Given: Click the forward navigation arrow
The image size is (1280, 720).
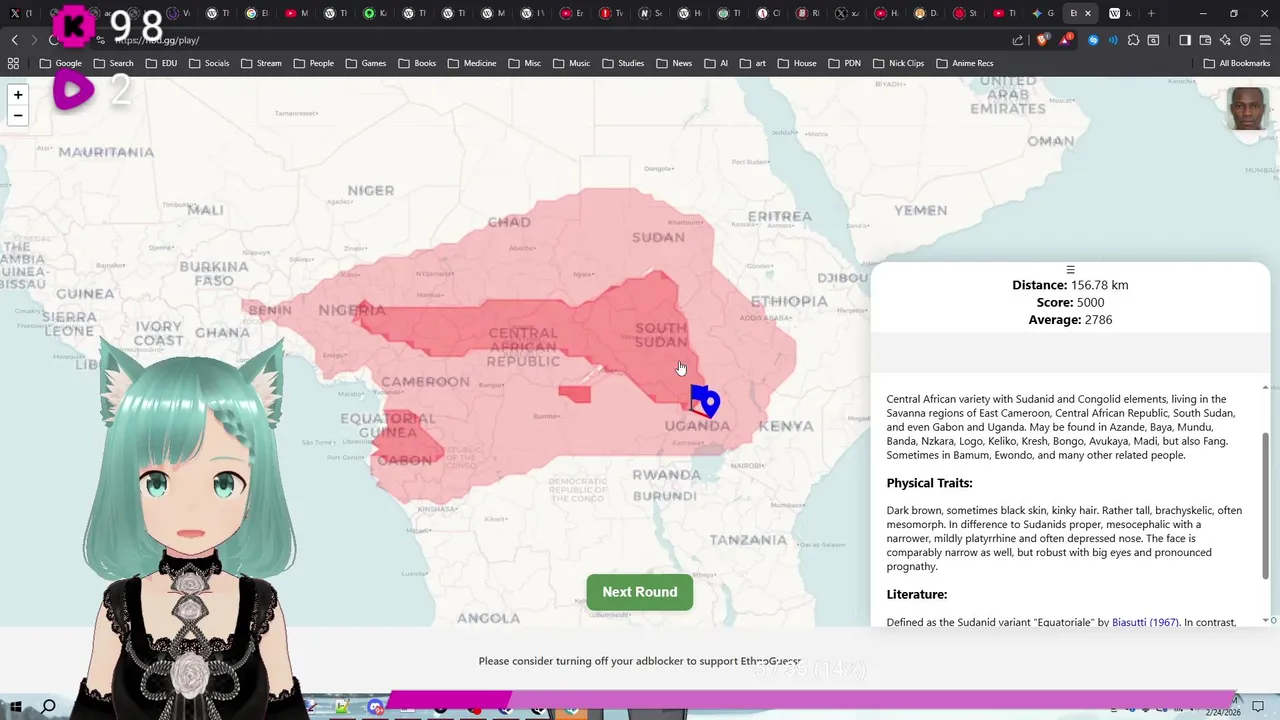Looking at the screenshot, I should click(x=34, y=40).
